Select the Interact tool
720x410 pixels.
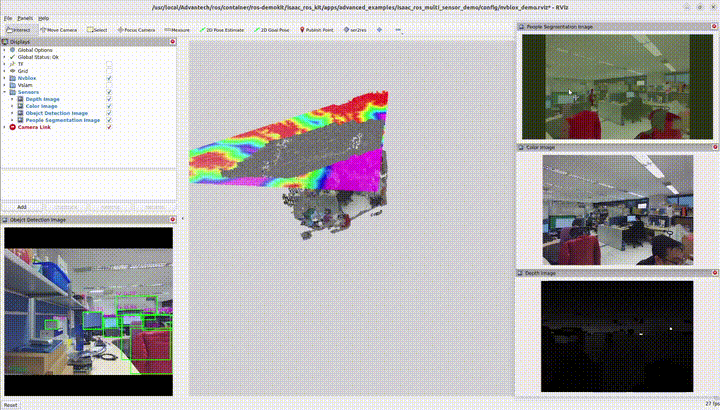(17, 30)
